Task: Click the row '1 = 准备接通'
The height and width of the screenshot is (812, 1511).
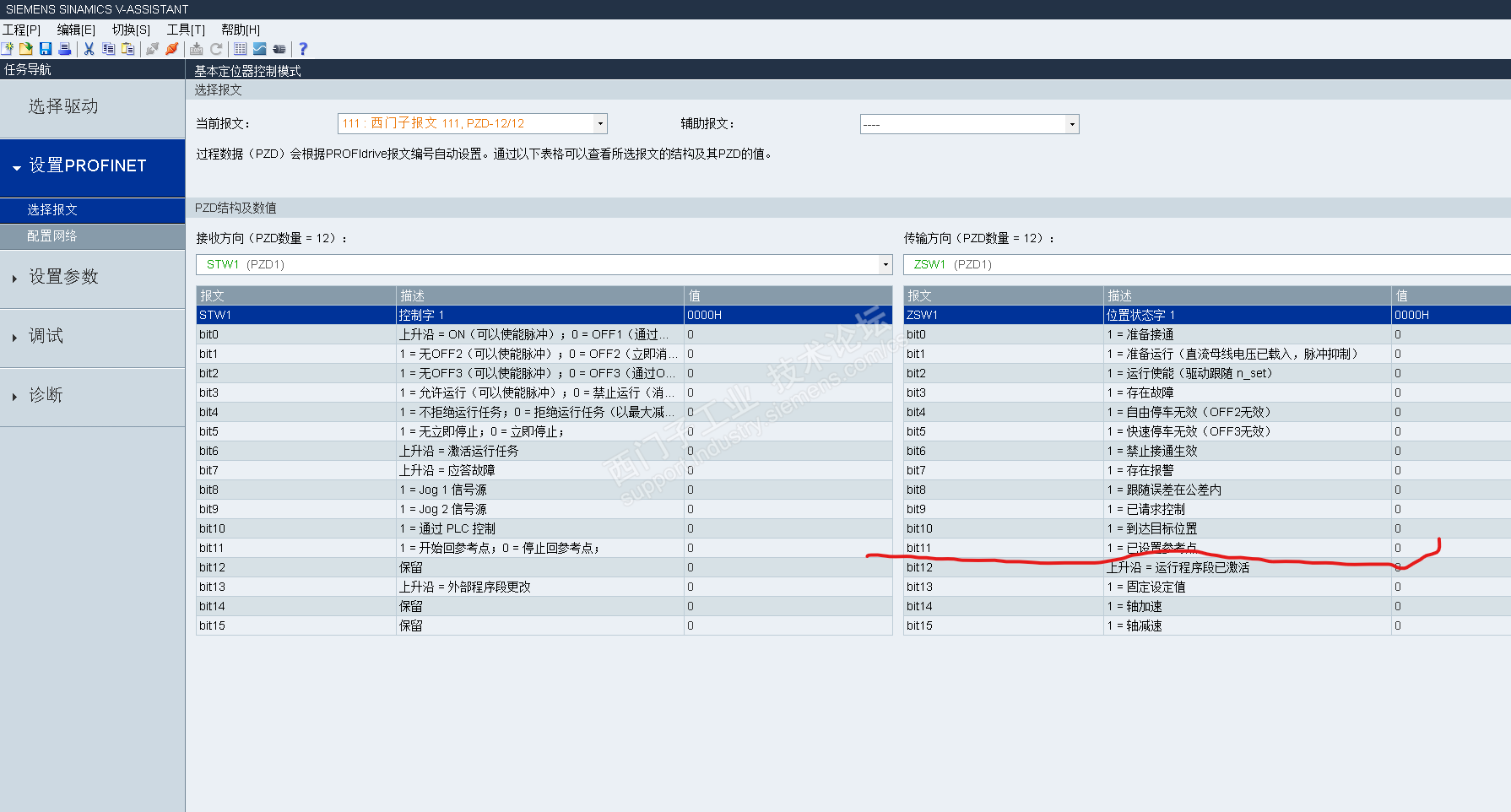Action: 1207,334
